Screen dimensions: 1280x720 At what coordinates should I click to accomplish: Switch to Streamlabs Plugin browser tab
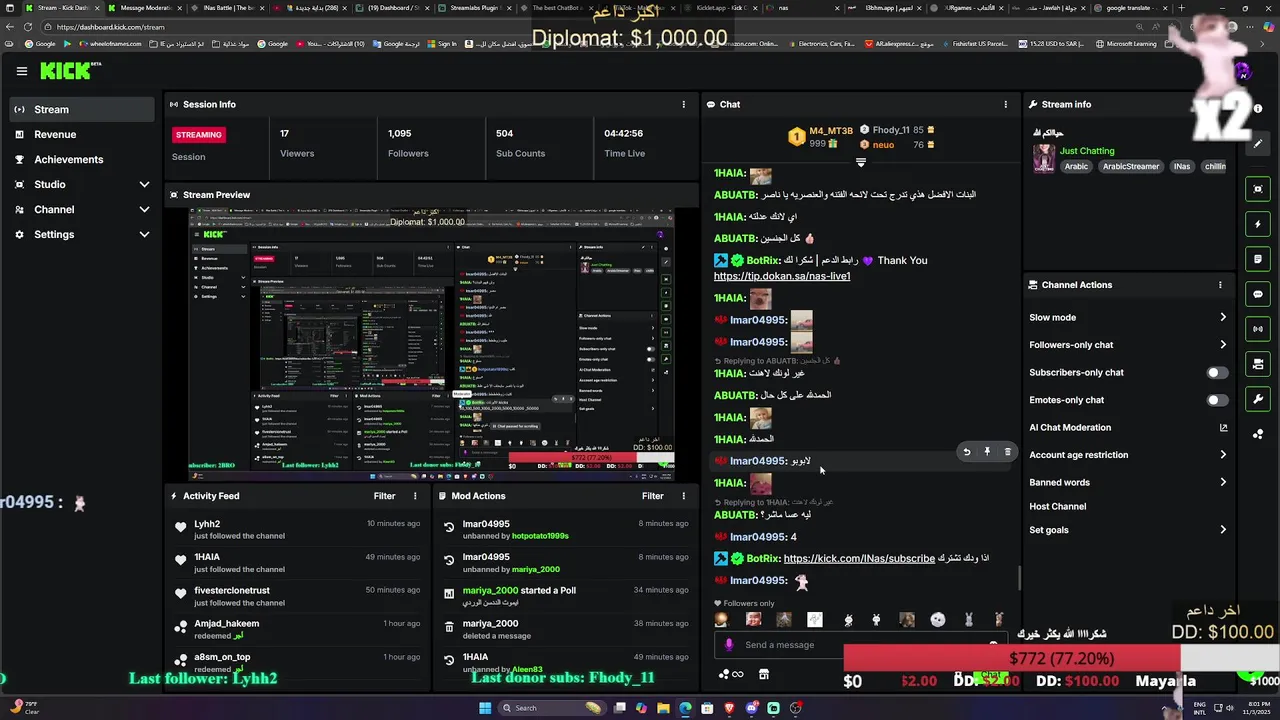pos(475,8)
